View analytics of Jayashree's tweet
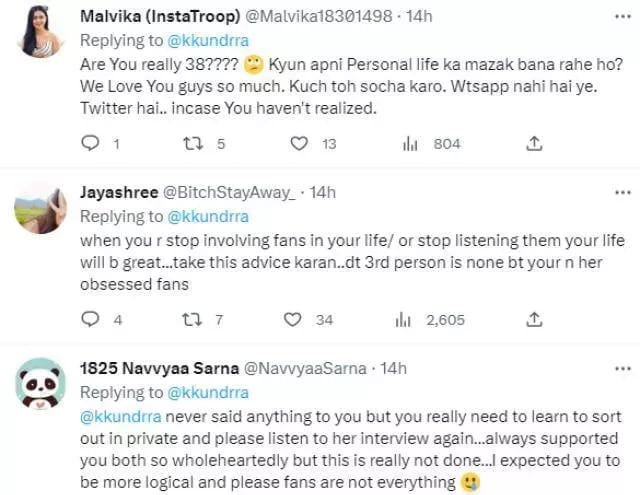The image size is (640, 495). 404,320
